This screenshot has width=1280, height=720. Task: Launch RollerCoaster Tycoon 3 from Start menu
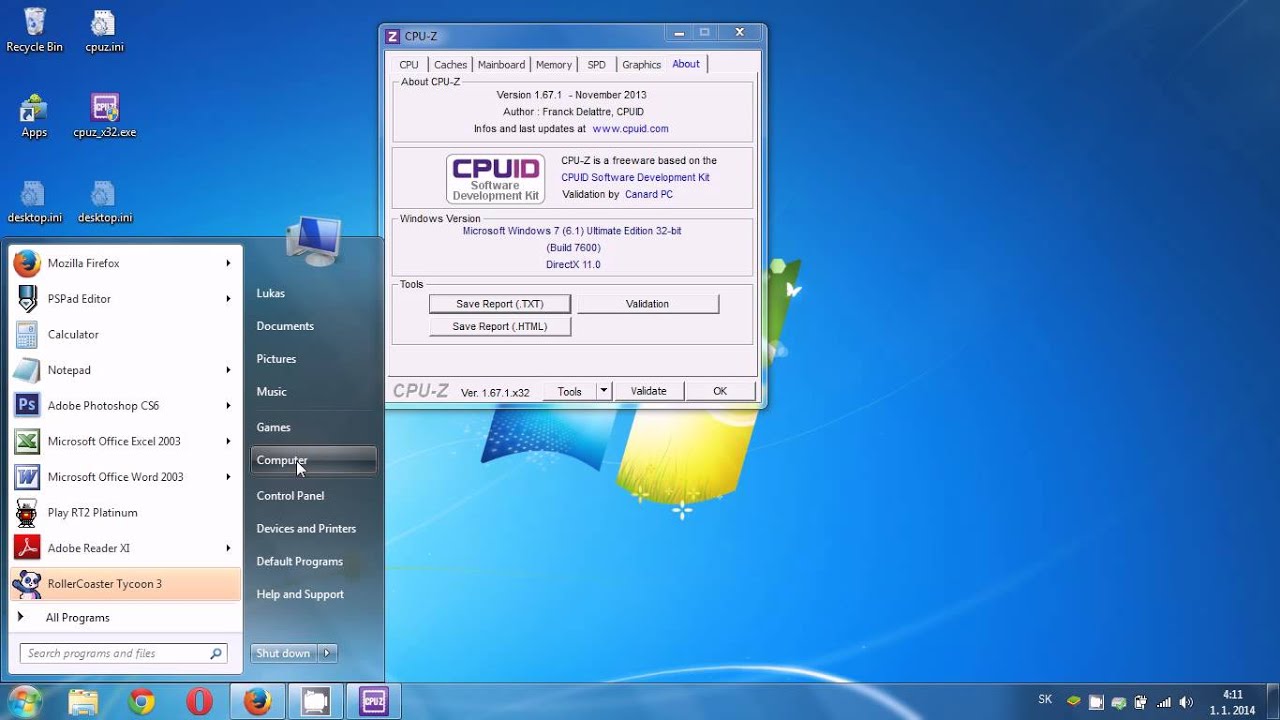[x=126, y=583]
